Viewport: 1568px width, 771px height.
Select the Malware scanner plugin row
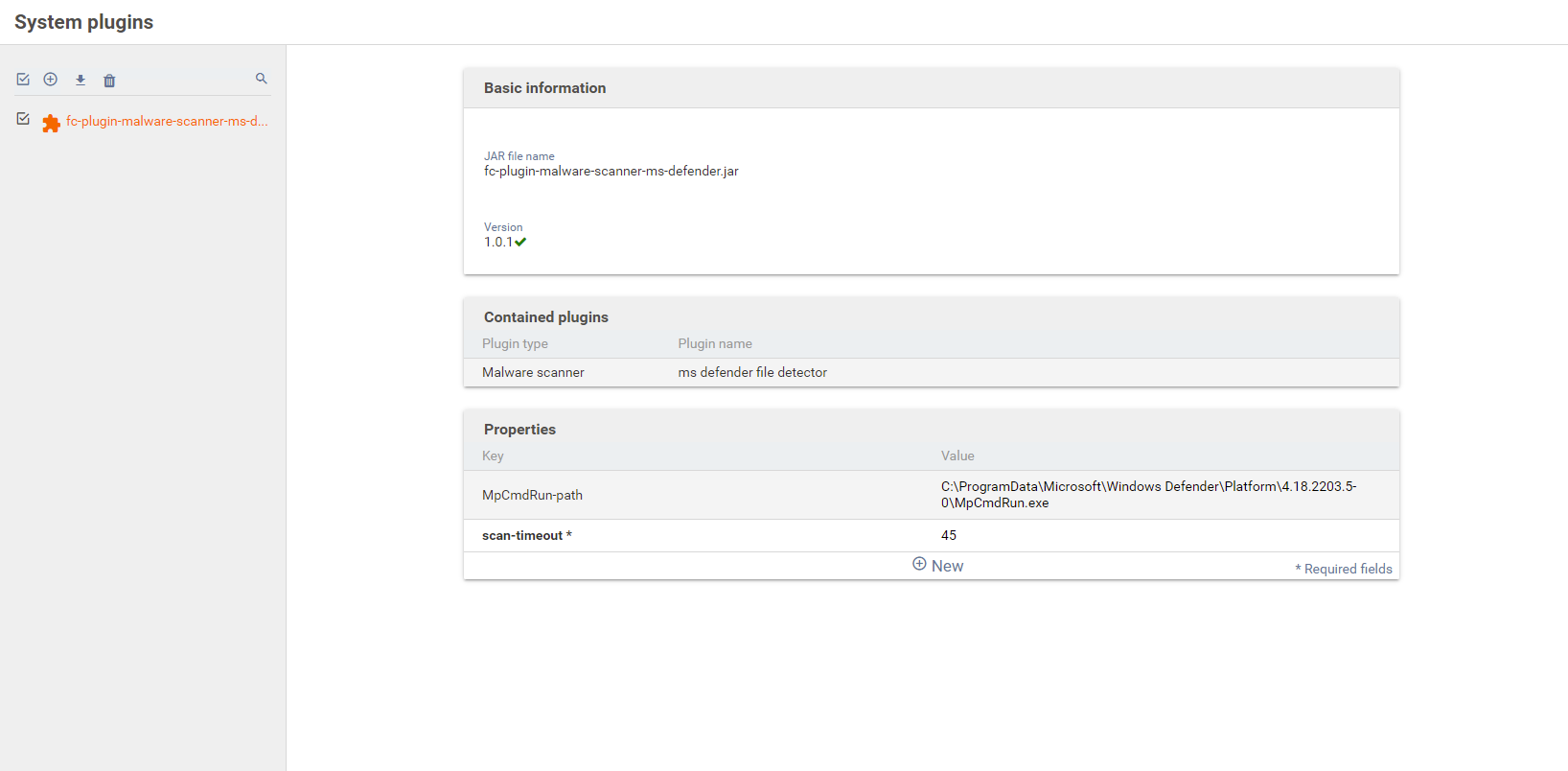tap(533, 372)
